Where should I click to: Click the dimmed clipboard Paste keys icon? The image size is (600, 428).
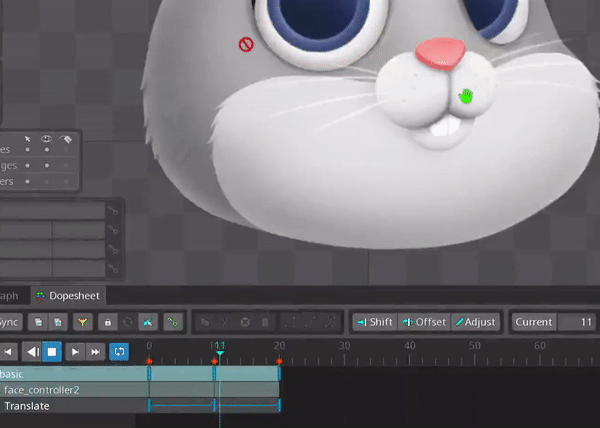click(265, 322)
